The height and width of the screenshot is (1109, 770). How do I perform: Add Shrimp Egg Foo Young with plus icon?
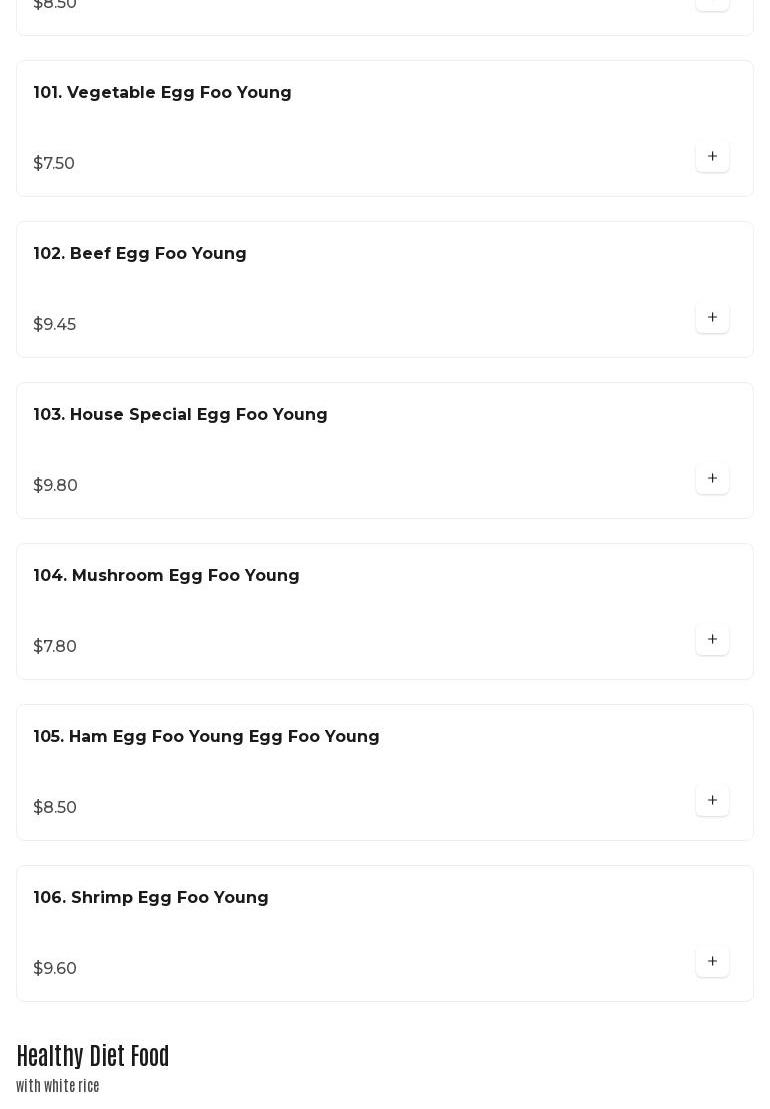tap(712, 962)
